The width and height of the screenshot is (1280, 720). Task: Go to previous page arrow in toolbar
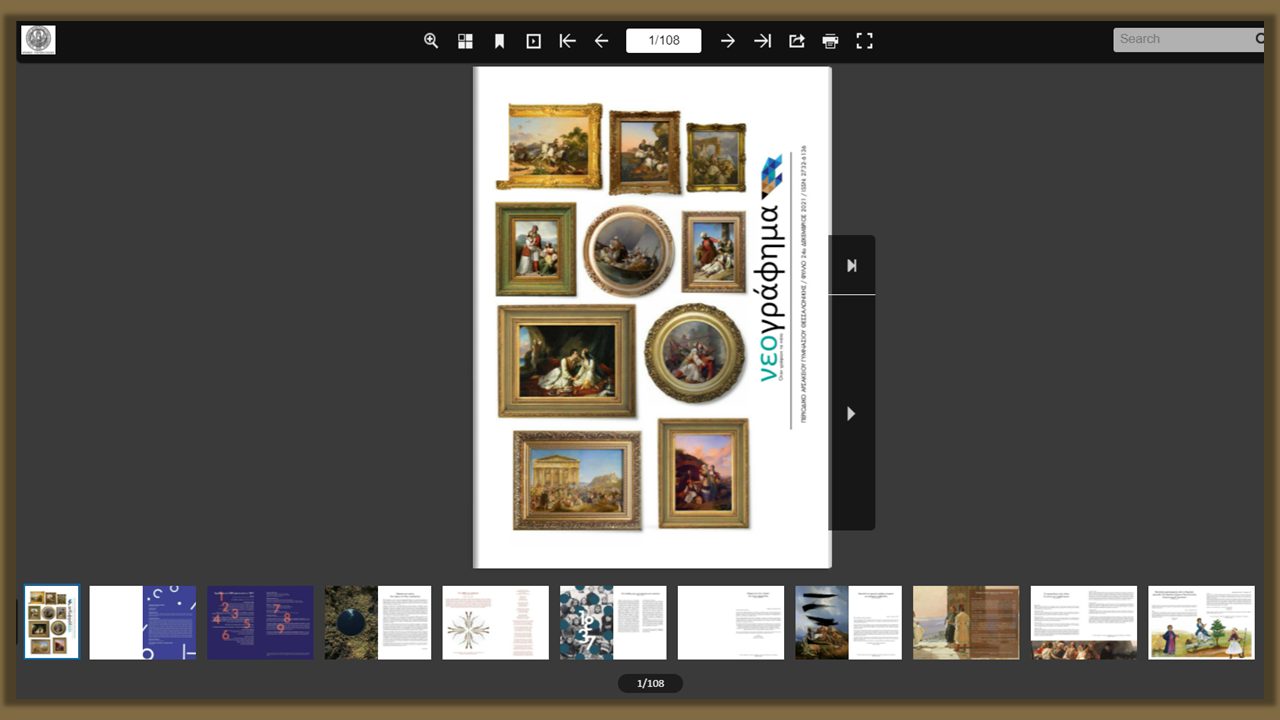coord(601,41)
